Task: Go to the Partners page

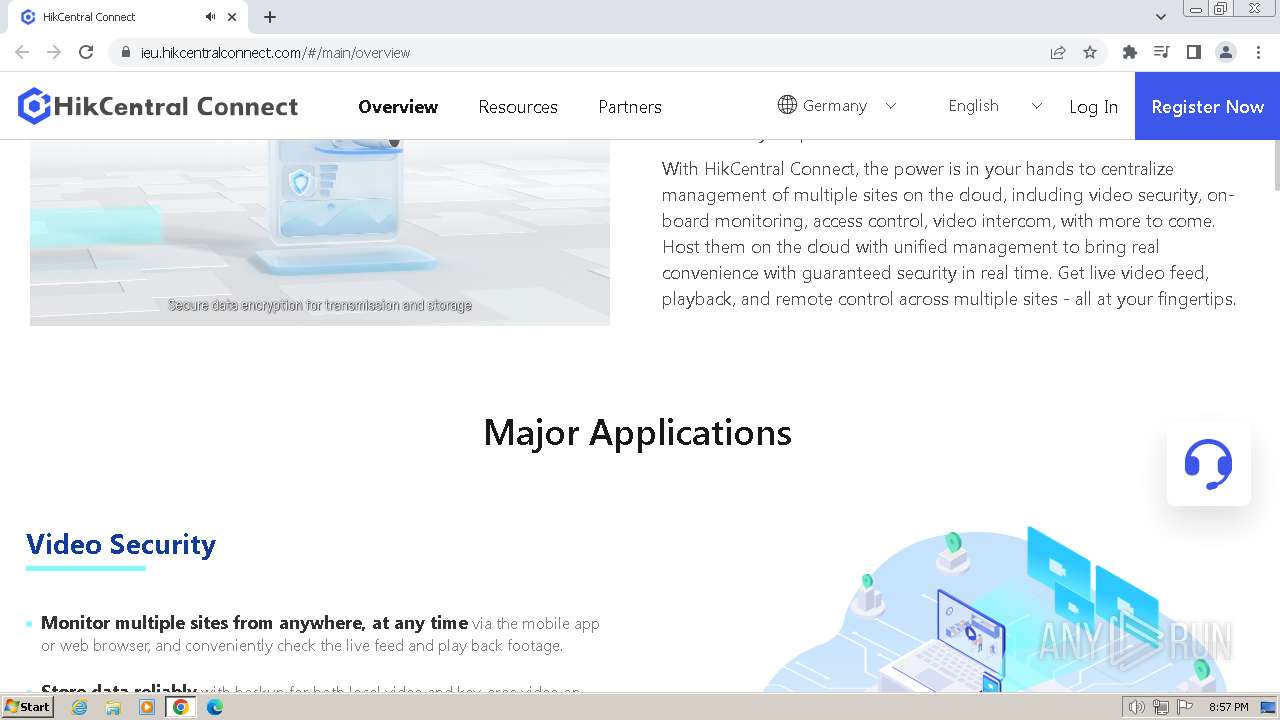Action: click(630, 106)
